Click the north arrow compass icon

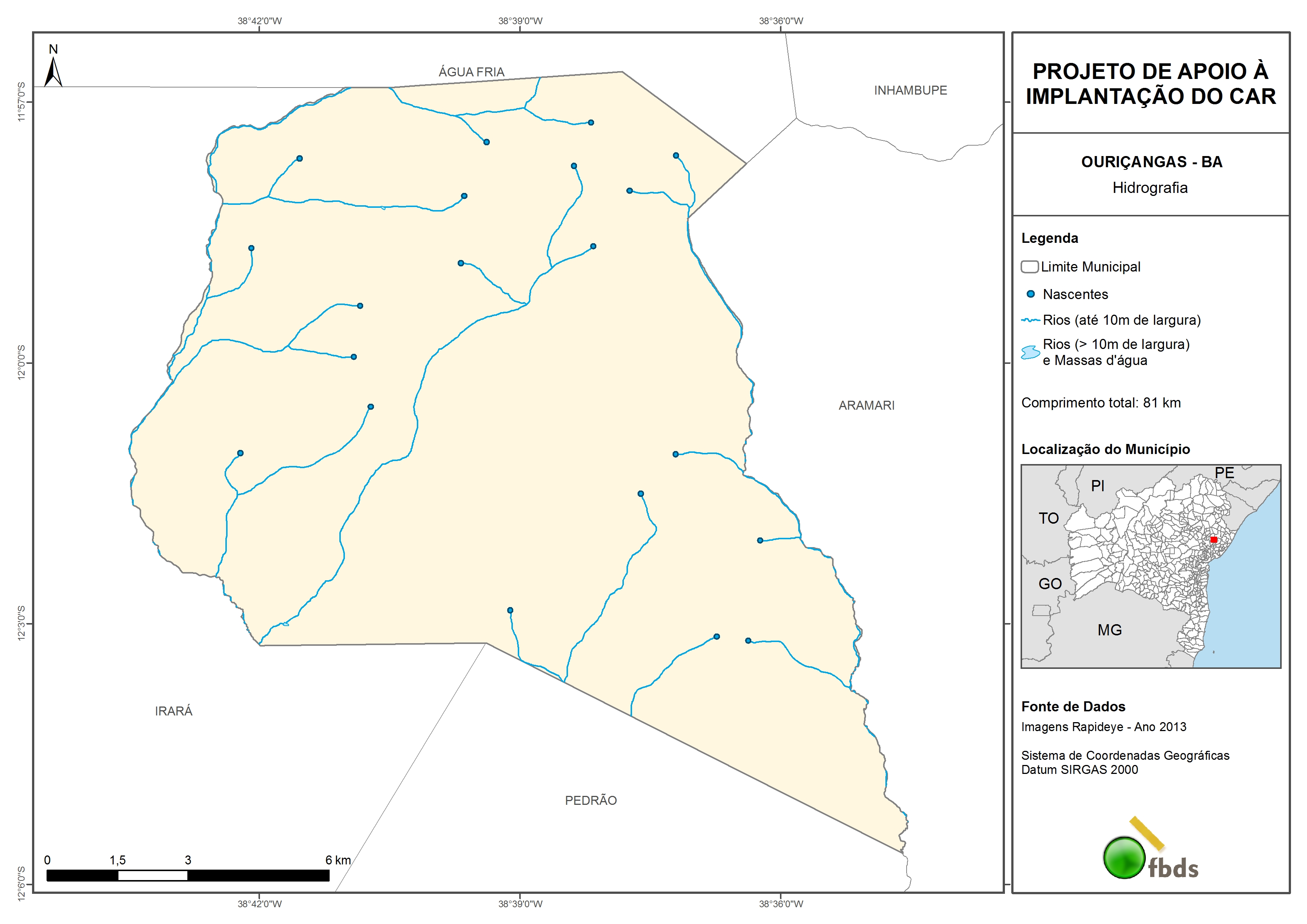(53, 71)
